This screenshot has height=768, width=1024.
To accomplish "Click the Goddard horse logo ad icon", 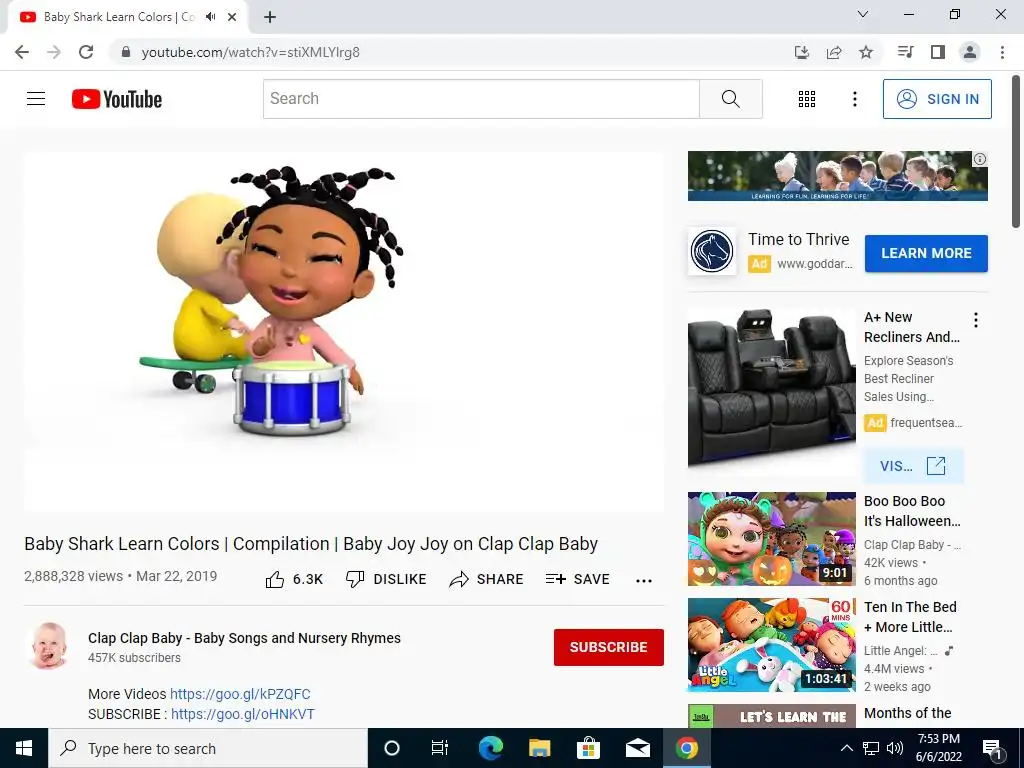I will point(712,251).
